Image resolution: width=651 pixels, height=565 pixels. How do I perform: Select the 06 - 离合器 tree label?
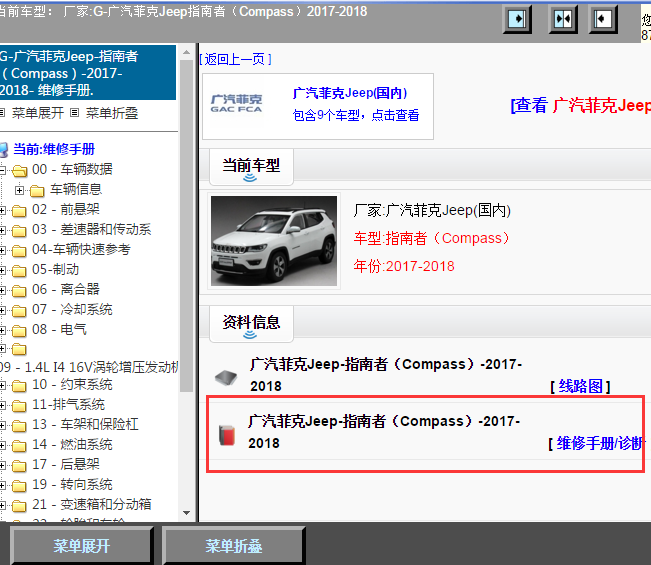(66, 289)
